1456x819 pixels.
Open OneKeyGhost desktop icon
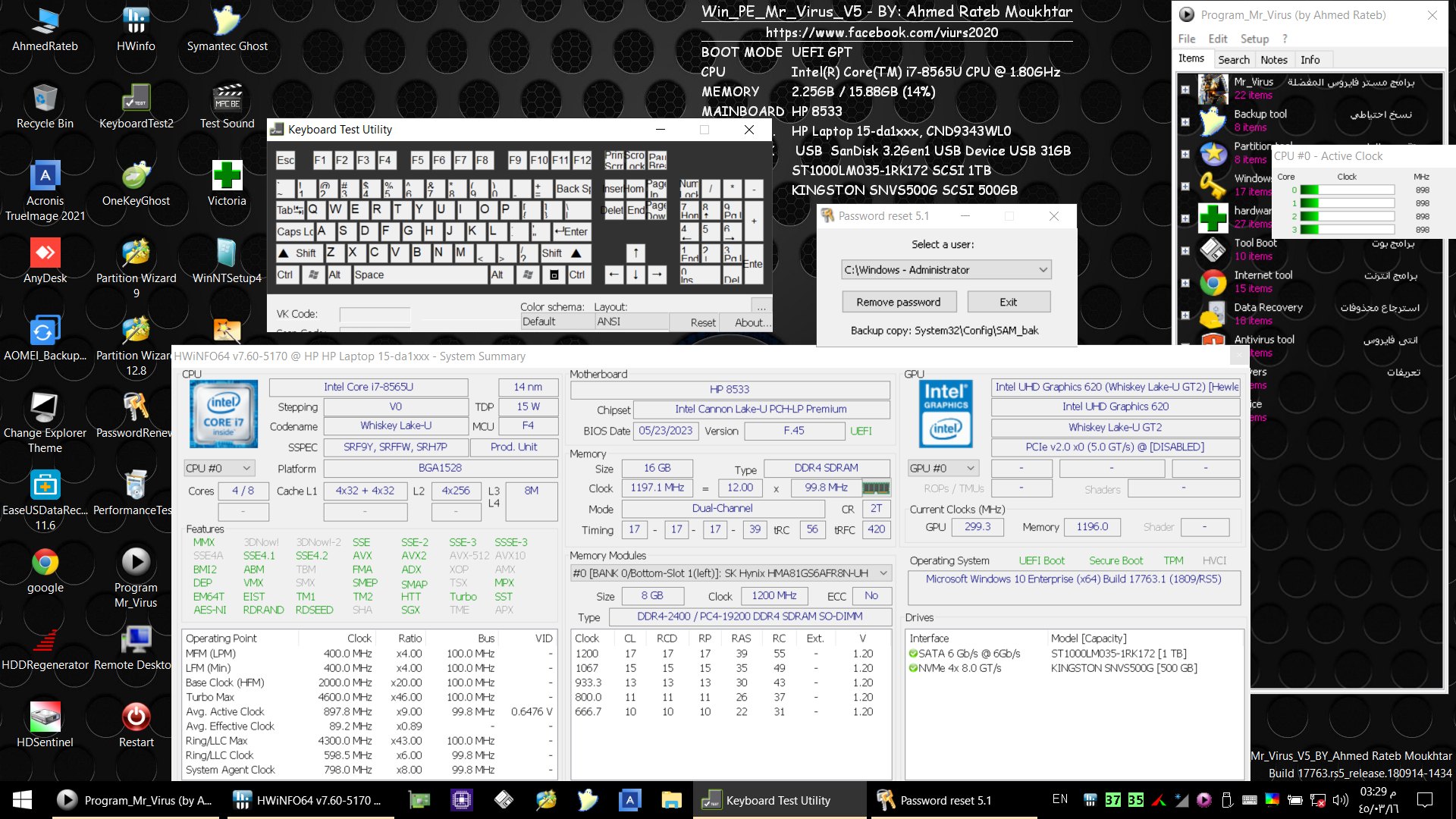pyautogui.click(x=136, y=184)
